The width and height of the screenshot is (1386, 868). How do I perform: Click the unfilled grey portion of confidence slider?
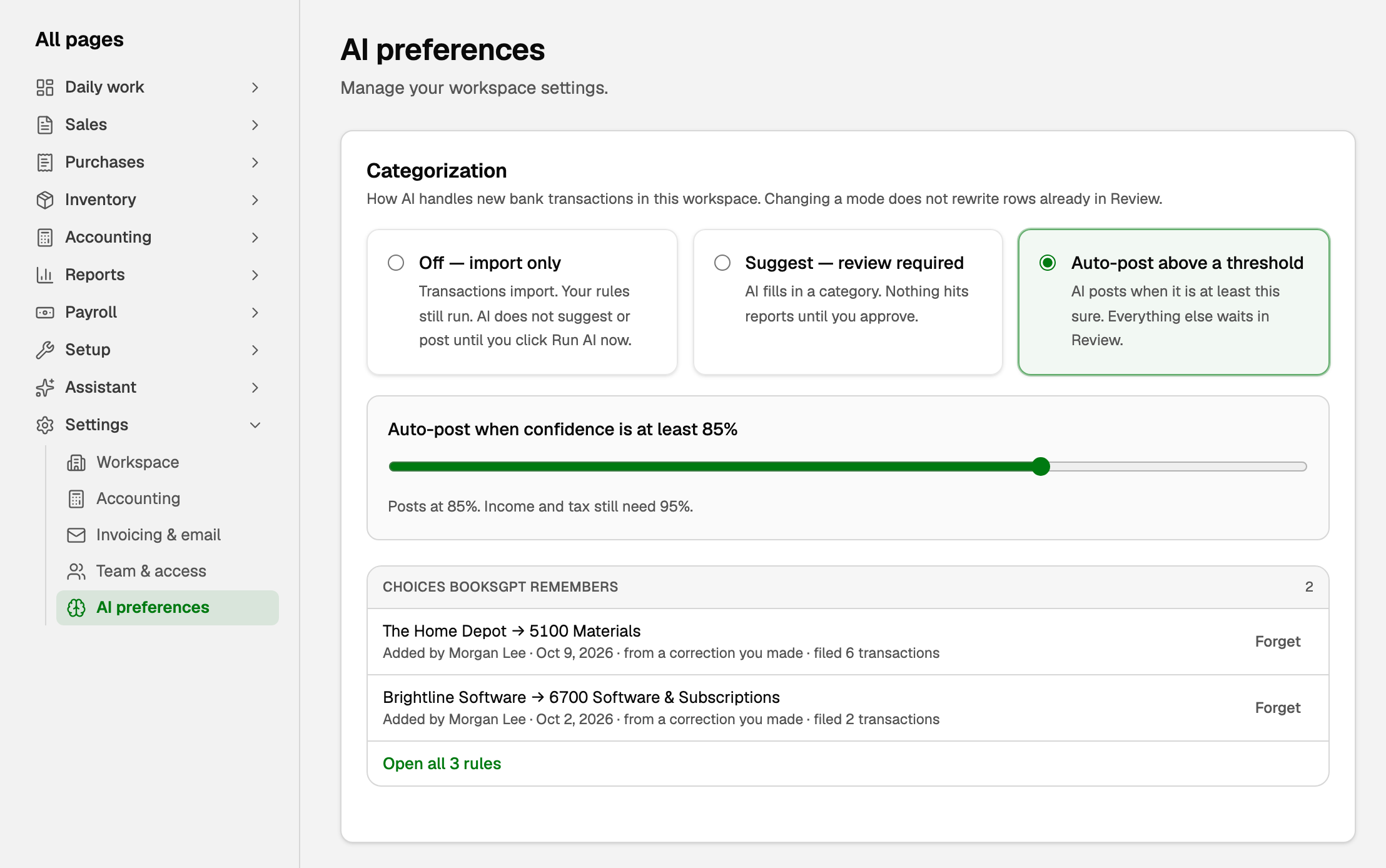click(1179, 467)
